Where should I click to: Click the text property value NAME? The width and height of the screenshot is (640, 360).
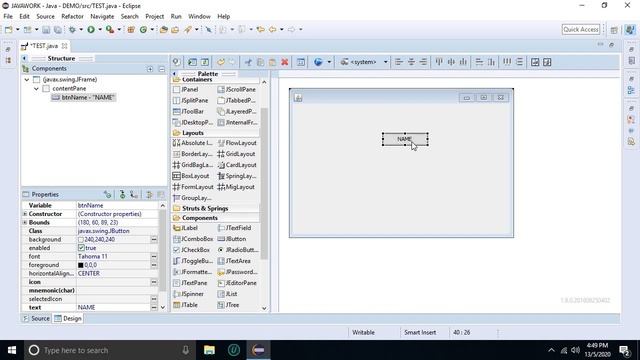tap(86, 307)
